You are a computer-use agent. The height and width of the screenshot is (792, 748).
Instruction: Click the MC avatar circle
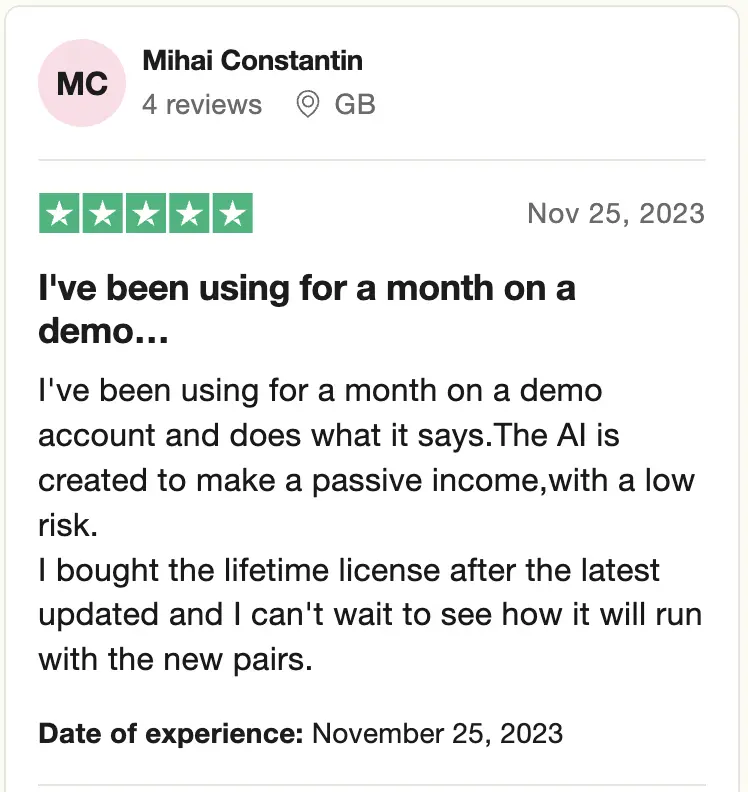[82, 84]
